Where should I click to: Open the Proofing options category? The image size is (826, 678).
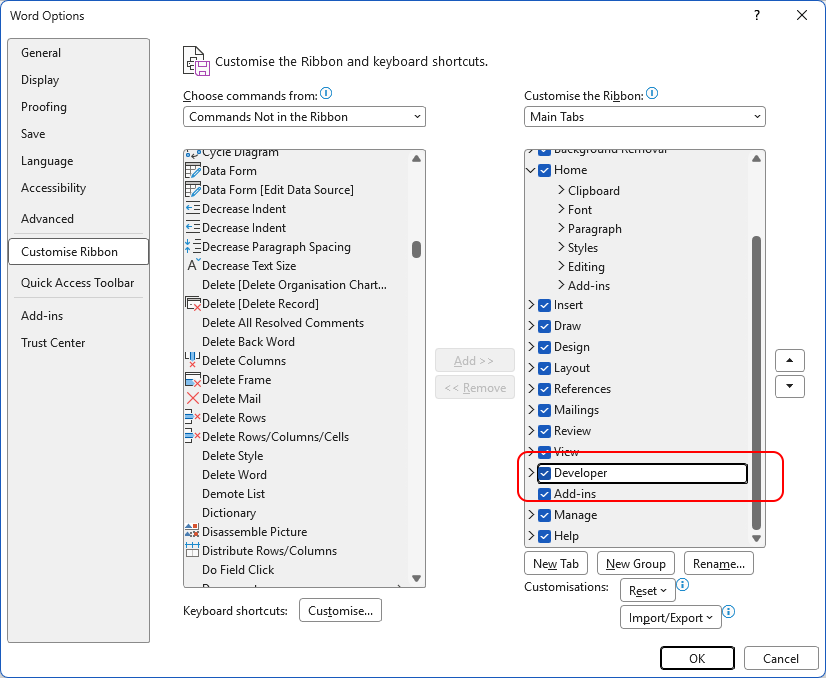pyautogui.click(x=44, y=107)
